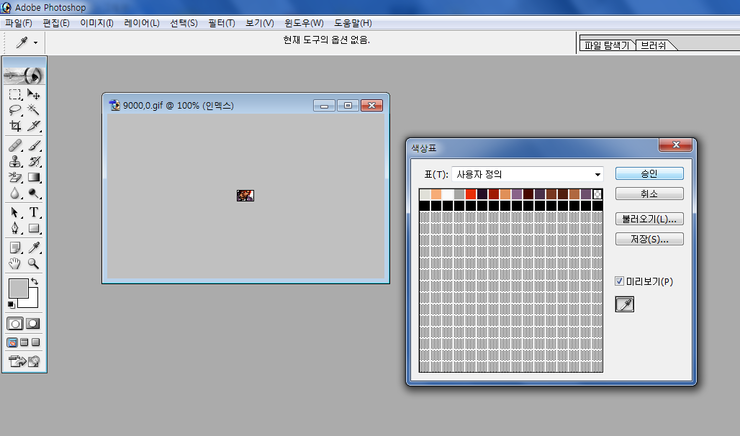Click the 승인 confirm button

[649, 174]
